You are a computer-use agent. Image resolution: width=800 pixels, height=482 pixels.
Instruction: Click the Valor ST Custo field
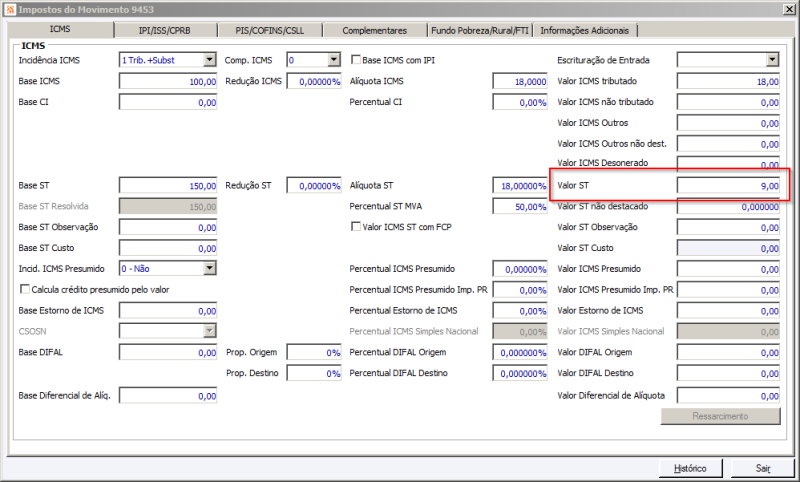coord(728,248)
